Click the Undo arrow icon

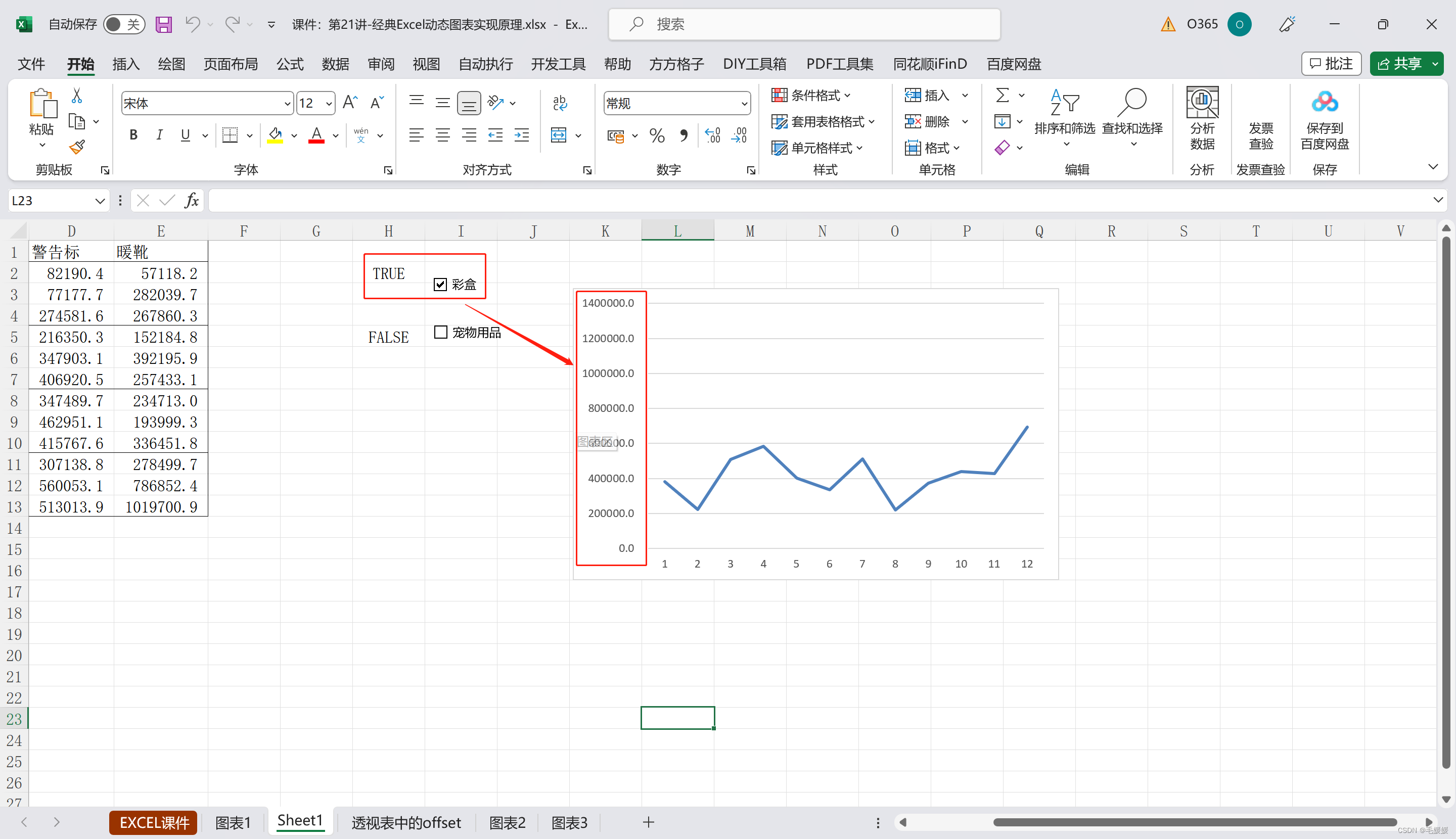point(193,24)
